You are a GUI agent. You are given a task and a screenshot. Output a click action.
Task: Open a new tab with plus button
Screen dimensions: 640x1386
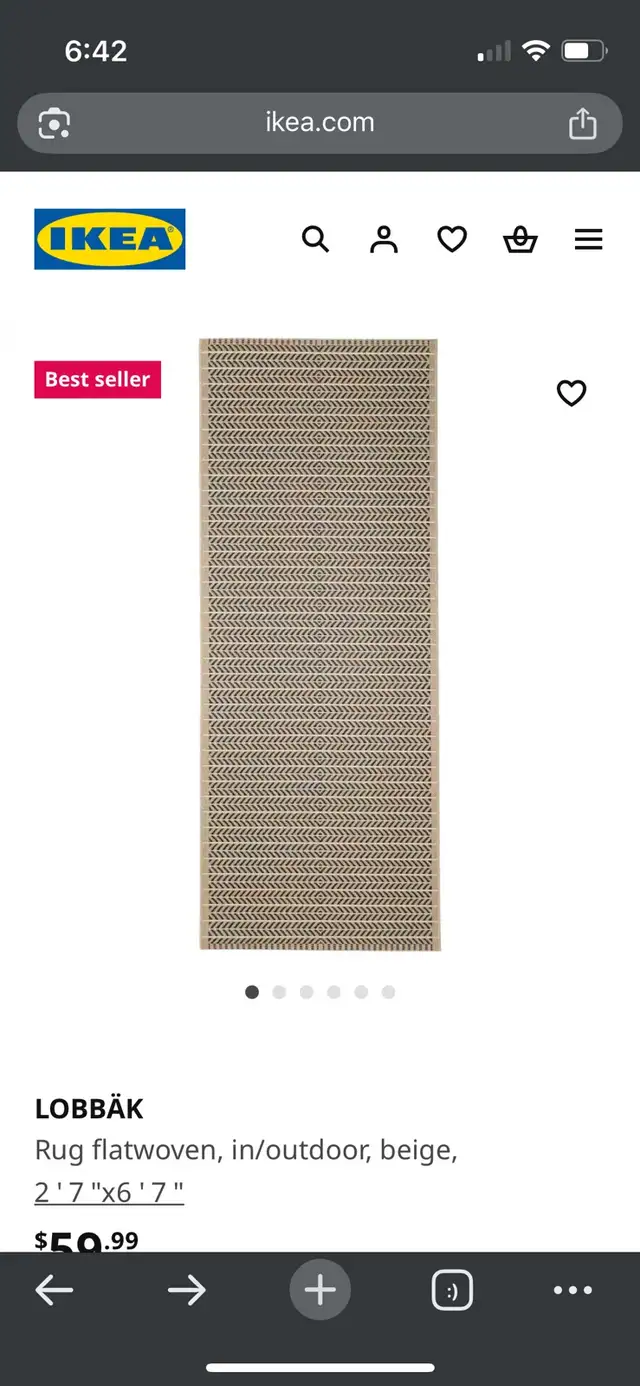click(x=320, y=1290)
